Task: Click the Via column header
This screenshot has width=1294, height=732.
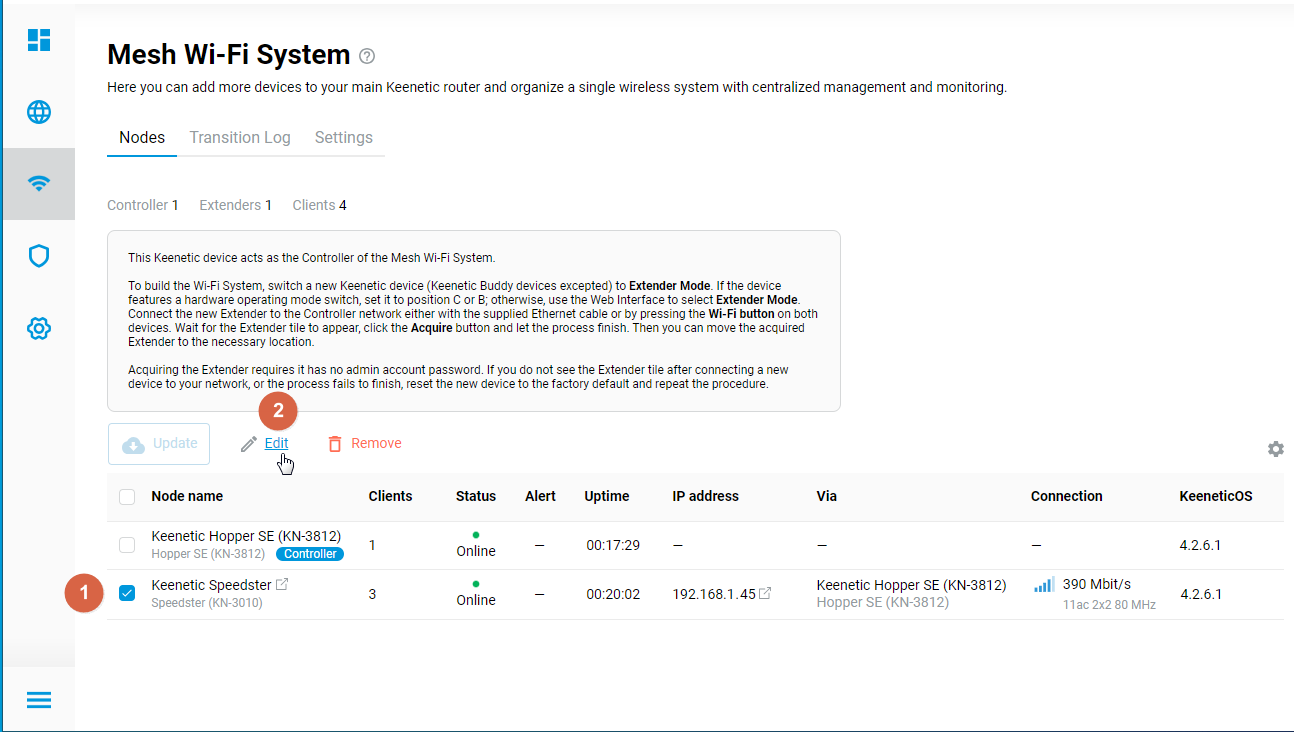Action: pyautogui.click(x=826, y=496)
